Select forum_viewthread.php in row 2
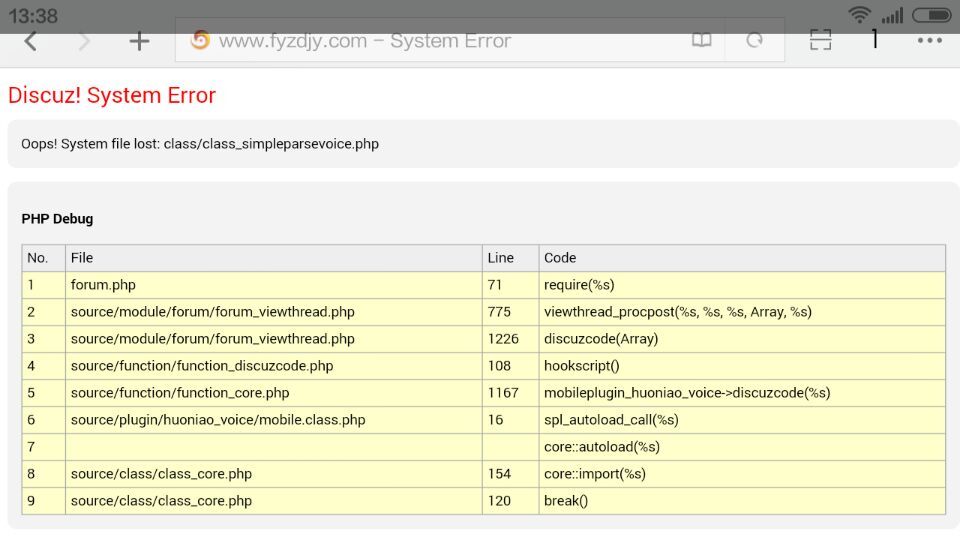This screenshot has width=960, height=540. tap(274, 312)
